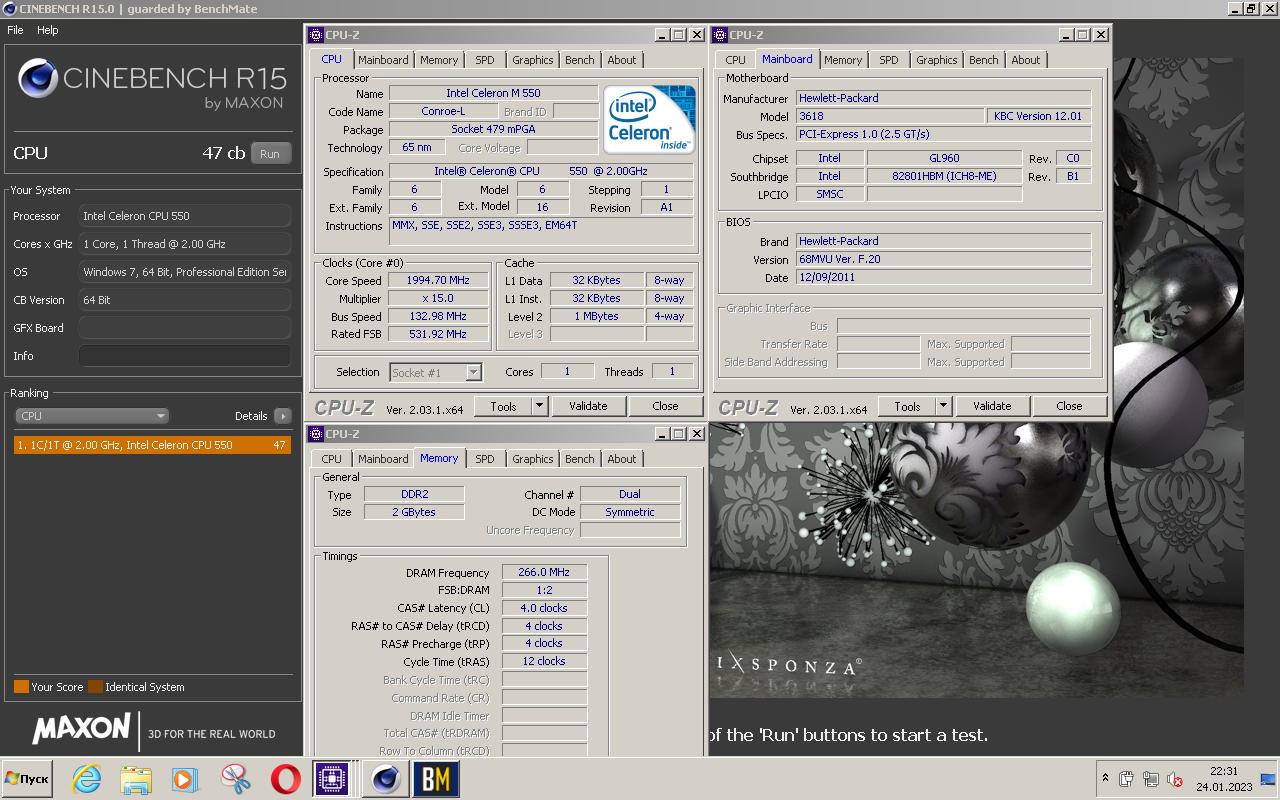Open the network status tray icon
This screenshot has width=1280, height=800.
pos(1151,779)
